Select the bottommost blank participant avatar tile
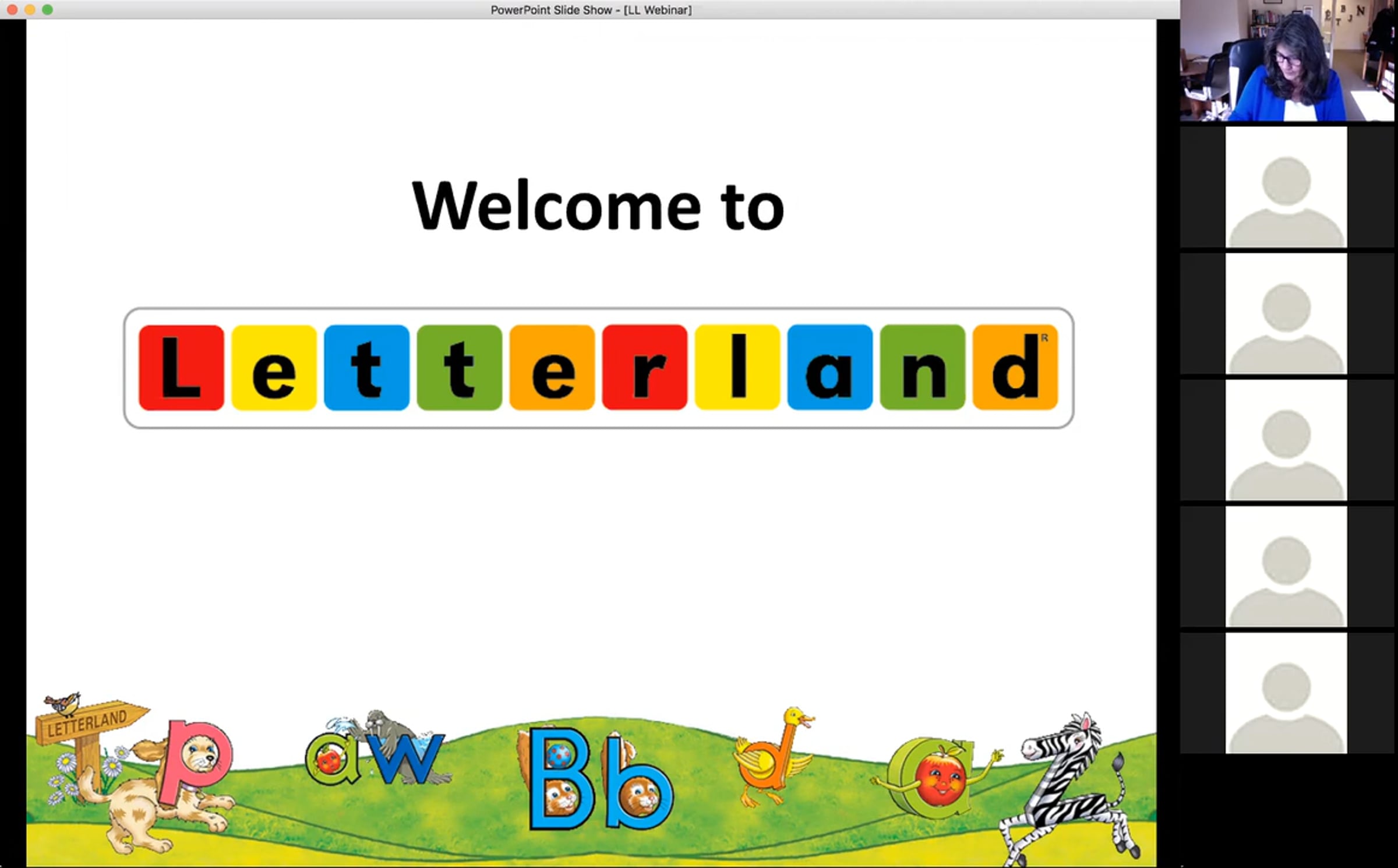 point(1286,693)
